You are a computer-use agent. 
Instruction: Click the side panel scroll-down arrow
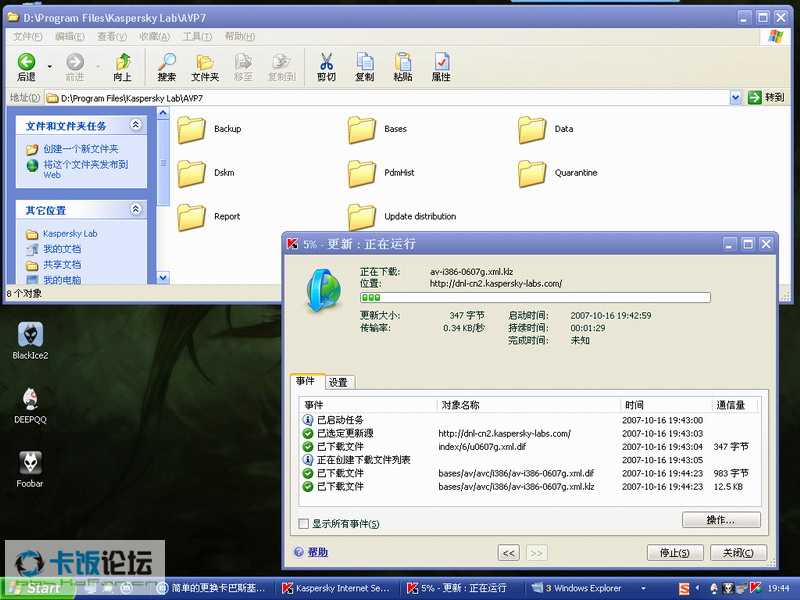click(x=163, y=278)
